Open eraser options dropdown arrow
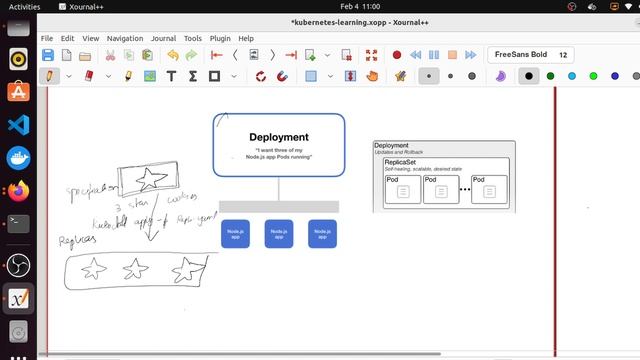The width and height of the screenshot is (640, 360). coord(108,76)
